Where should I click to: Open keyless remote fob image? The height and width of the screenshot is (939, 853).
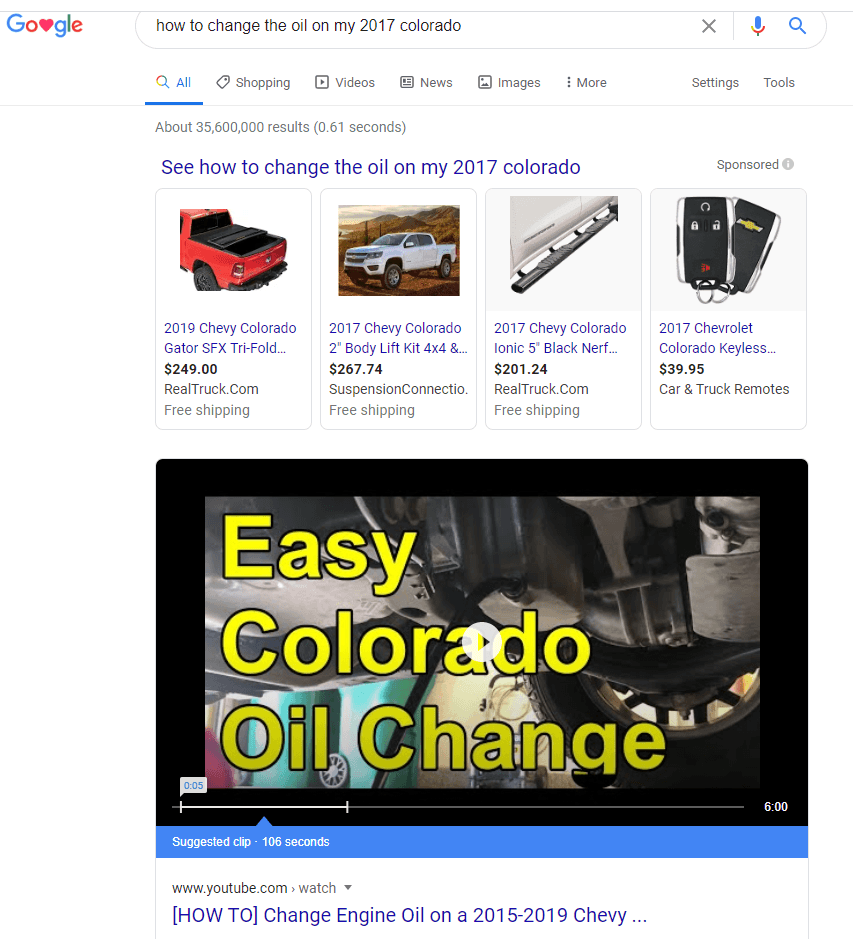pos(728,250)
